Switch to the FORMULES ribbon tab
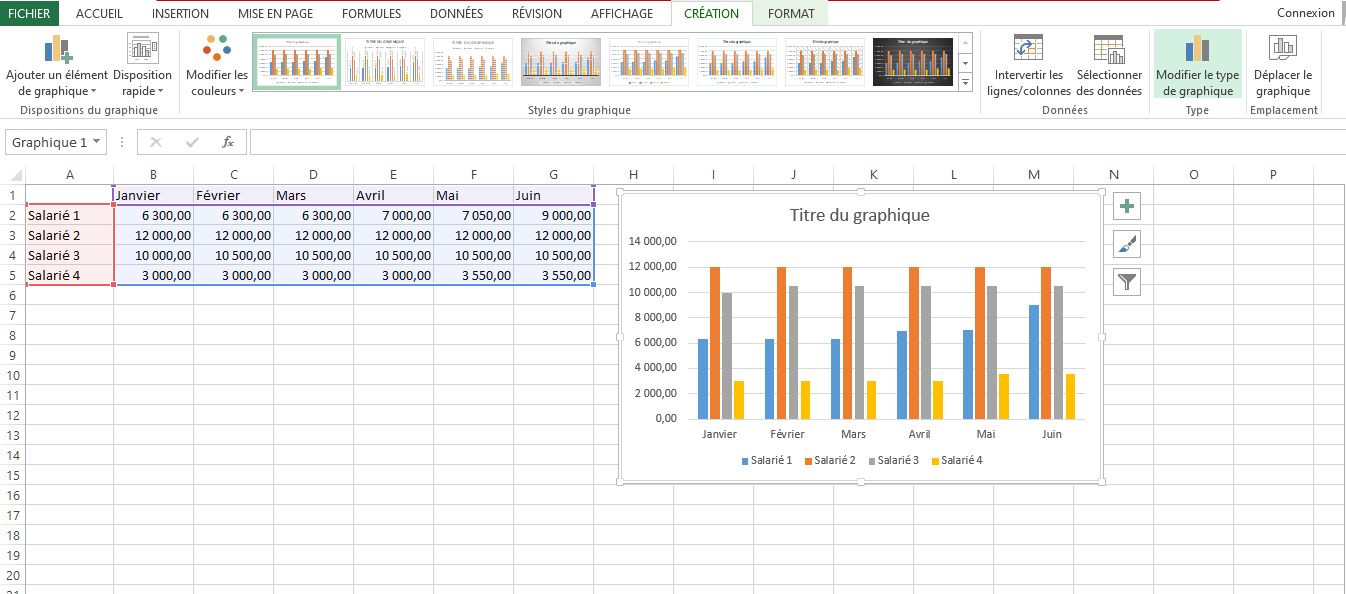Image resolution: width=1346 pixels, height=594 pixels. tap(371, 13)
